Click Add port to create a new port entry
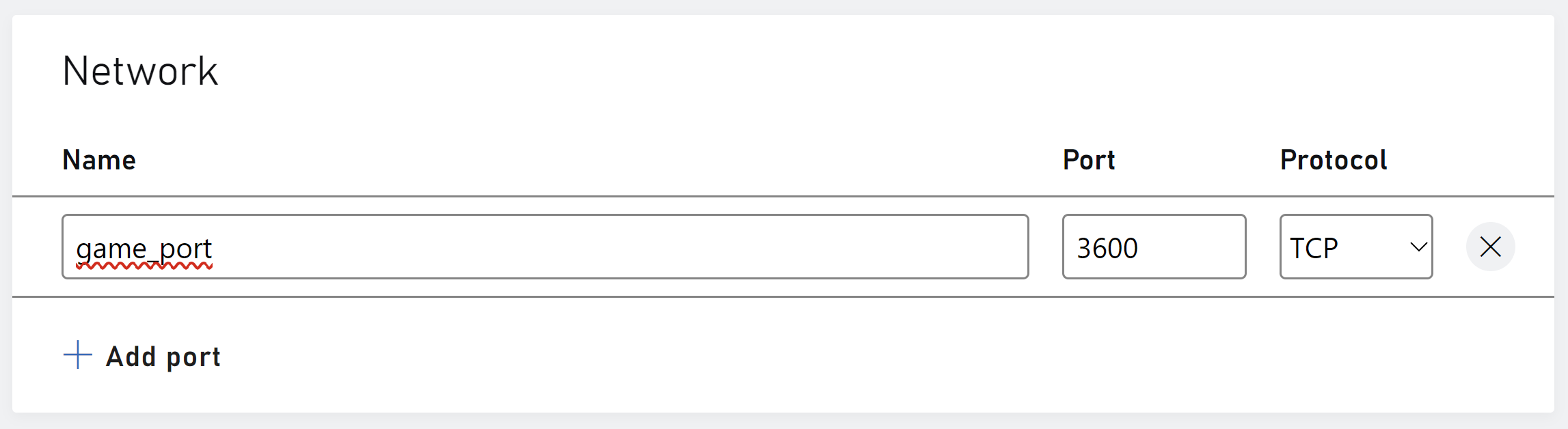This screenshot has height=429, width=1568. 141,355
